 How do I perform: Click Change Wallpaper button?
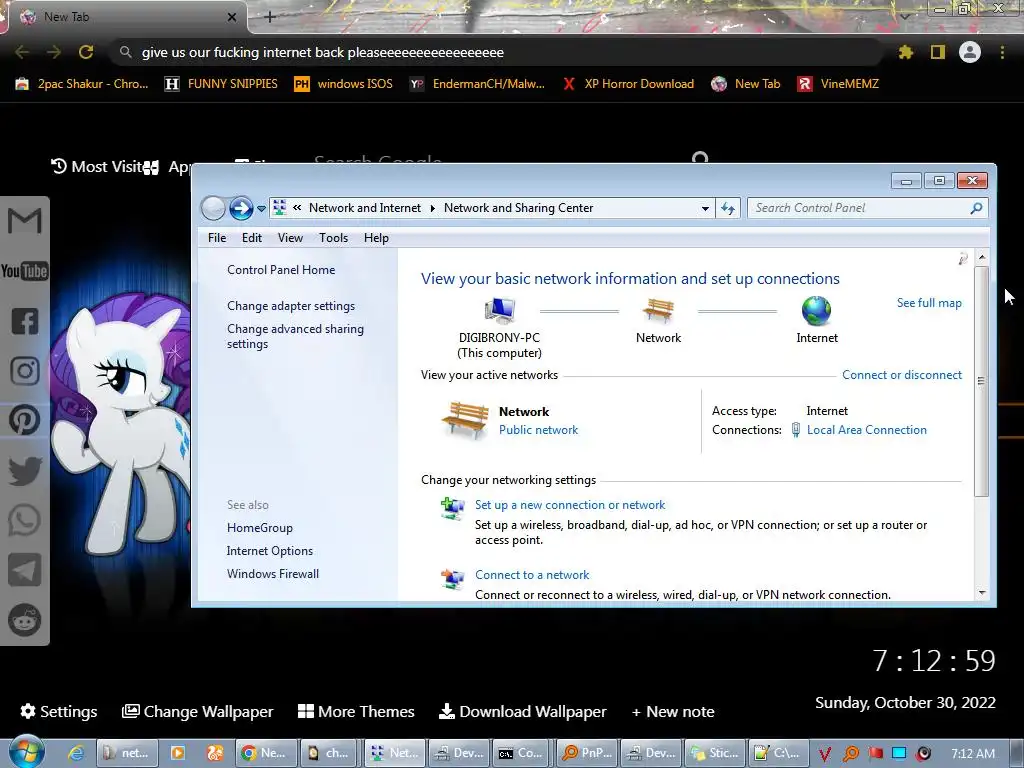tap(197, 711)
